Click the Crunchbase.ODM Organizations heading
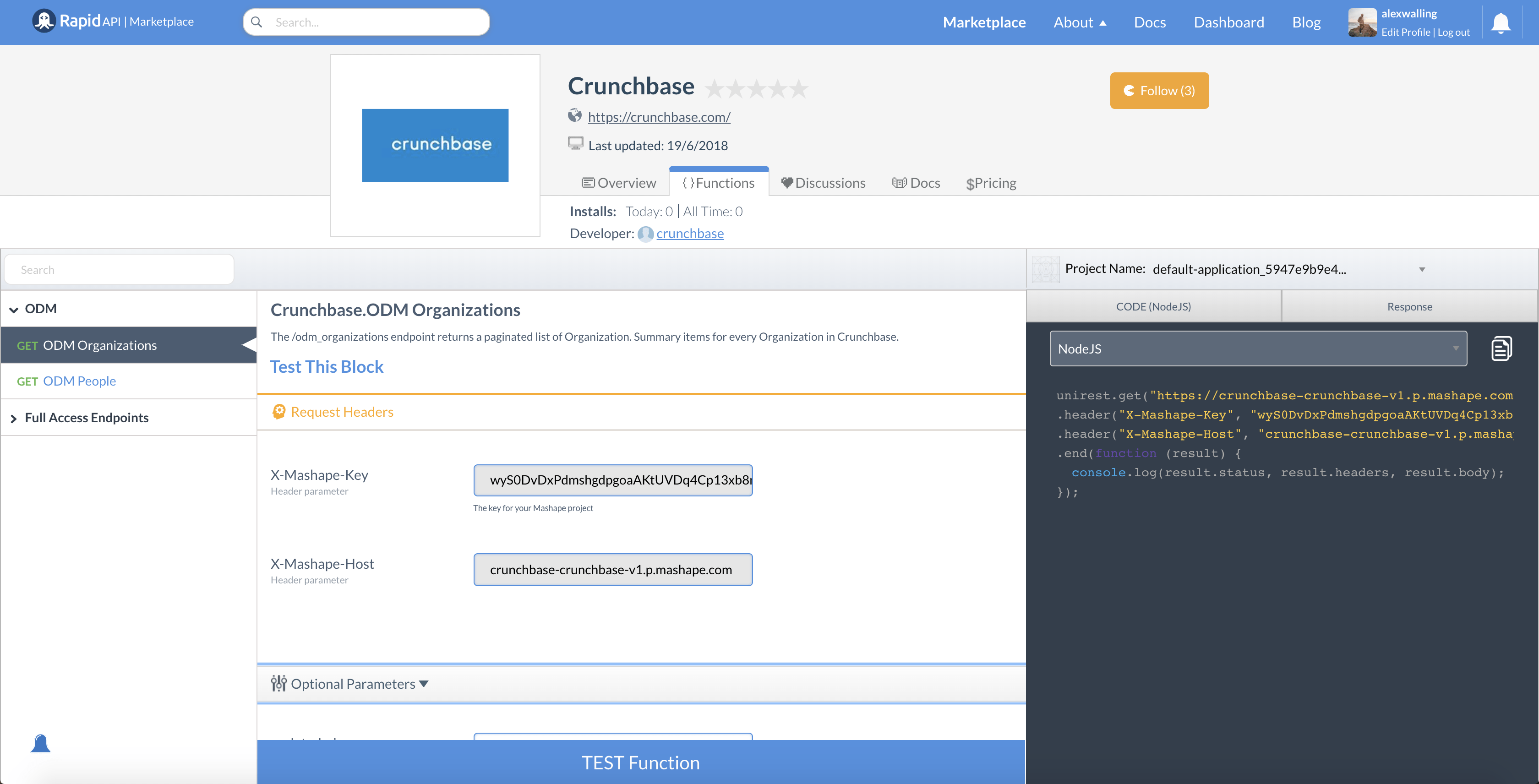1539x784 pixels. point(395,310)
